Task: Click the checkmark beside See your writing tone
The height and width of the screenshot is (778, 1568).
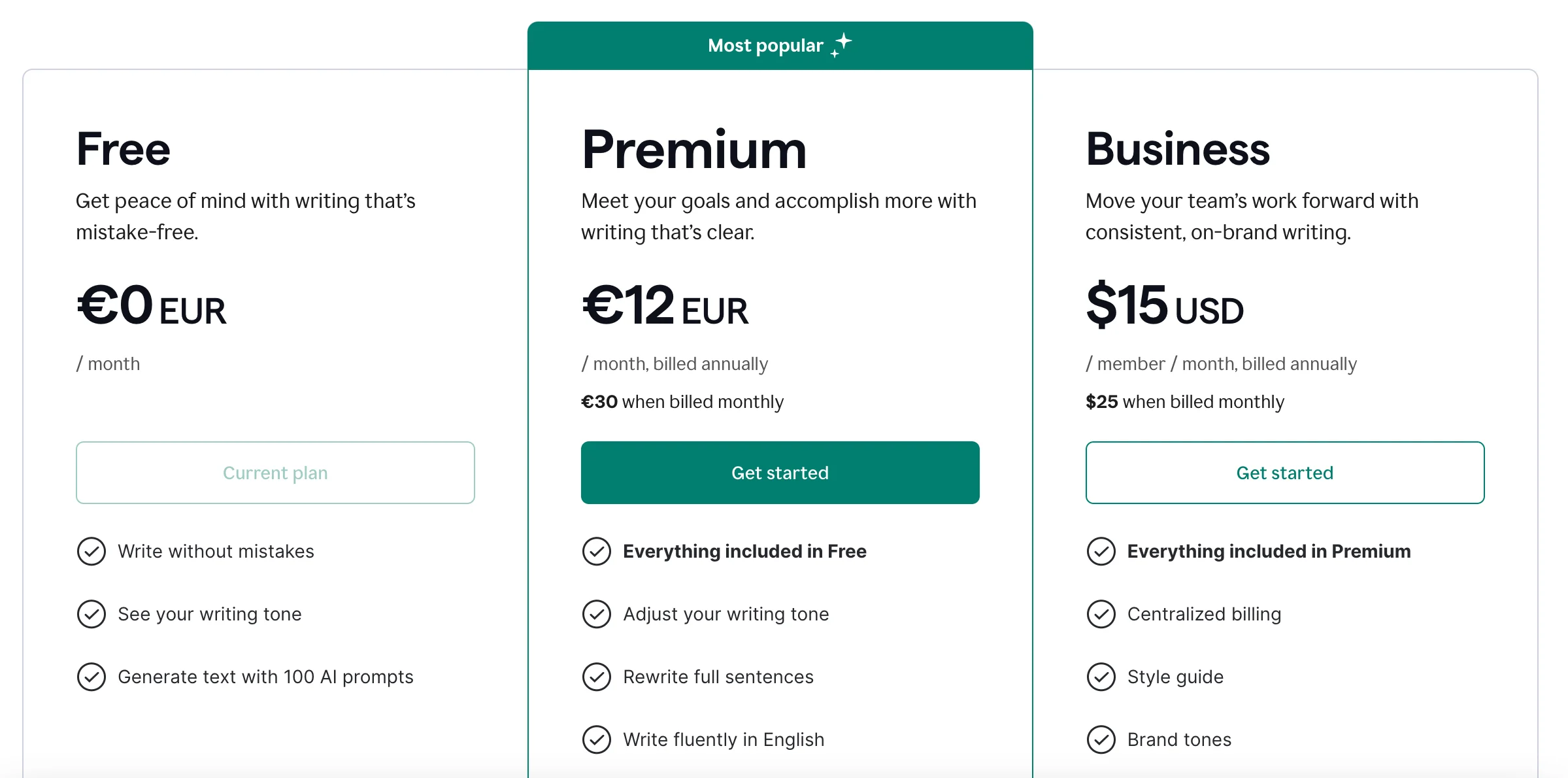Action: pos(92,614)
